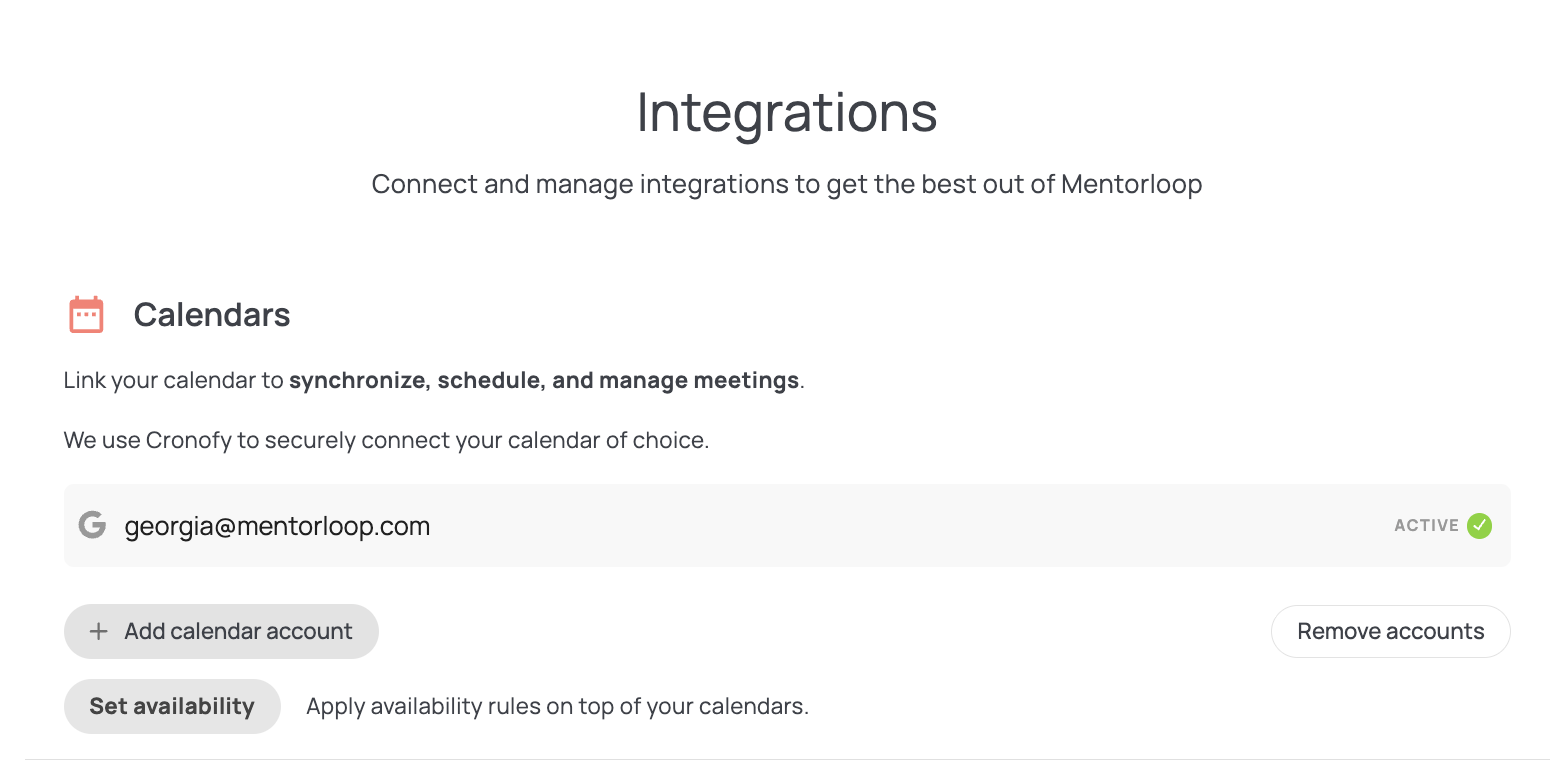Click the plus icon for adding calendar

click(98, 632)
